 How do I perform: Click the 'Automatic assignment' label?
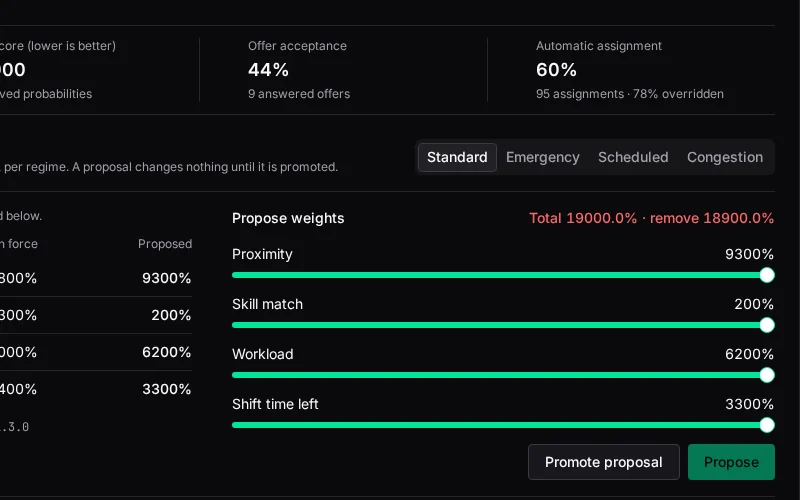click(x=598, y=46)
